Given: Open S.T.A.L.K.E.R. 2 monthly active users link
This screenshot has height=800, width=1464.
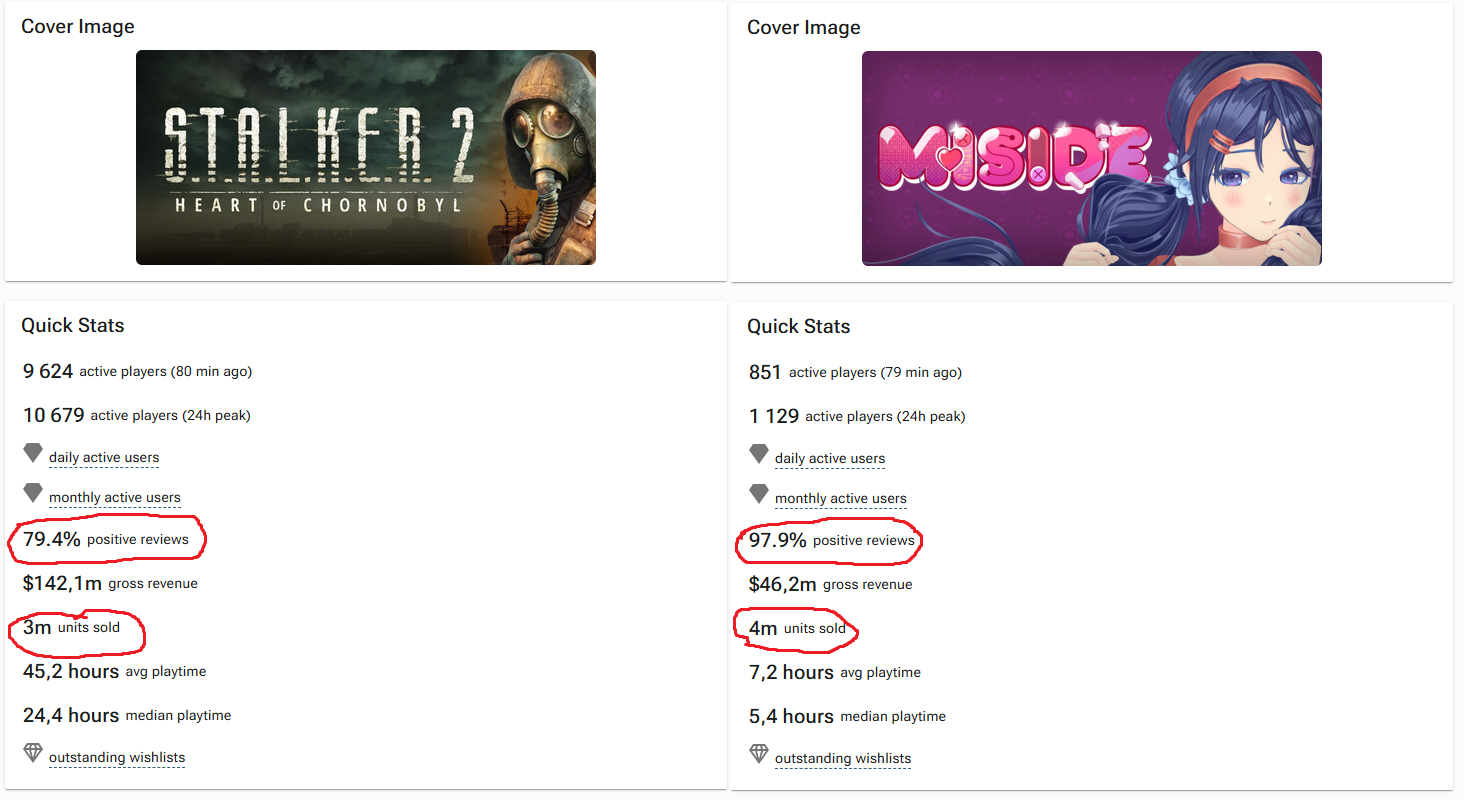Looking at the screenshot, I should 115,497.
